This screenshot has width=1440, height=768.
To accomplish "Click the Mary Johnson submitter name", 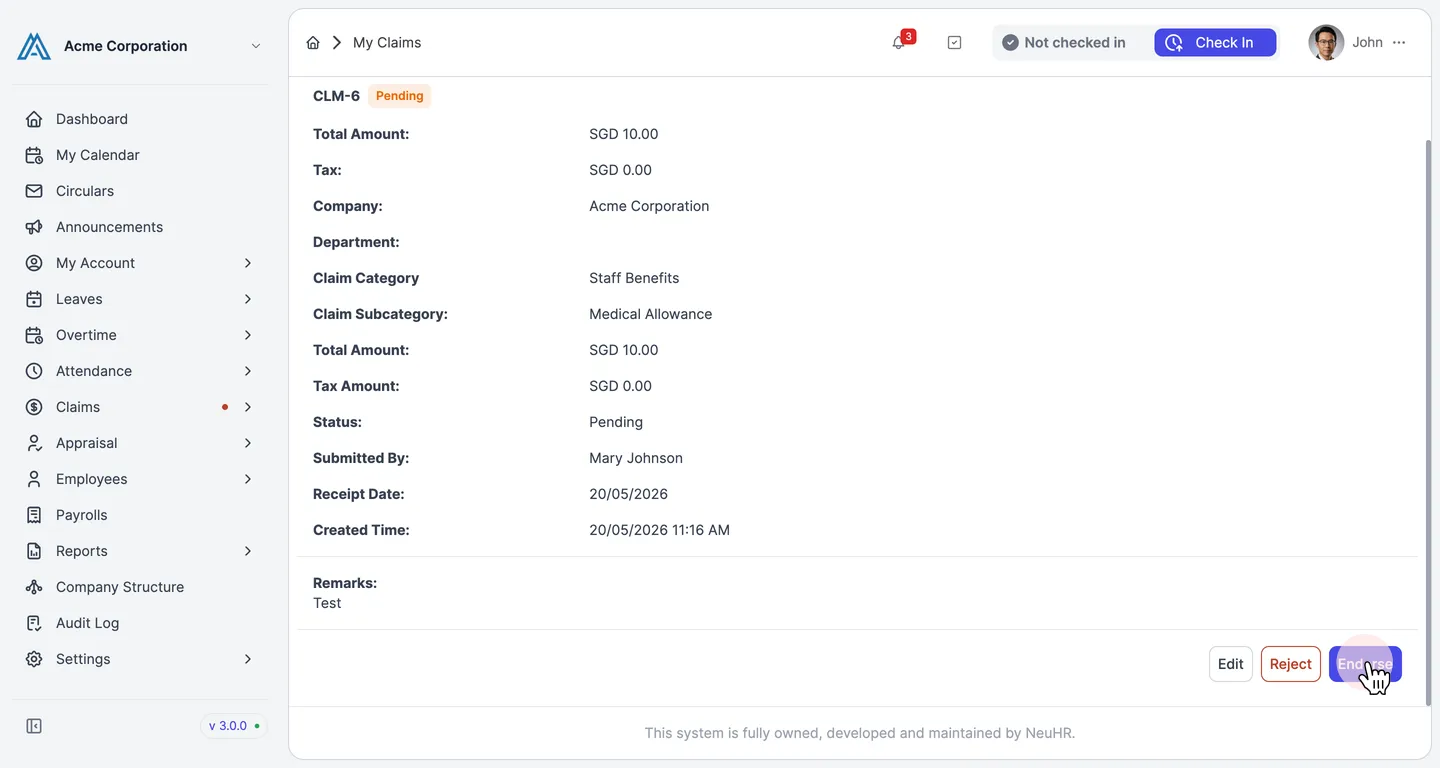I will pyautogui.click(x=636, y=458).
